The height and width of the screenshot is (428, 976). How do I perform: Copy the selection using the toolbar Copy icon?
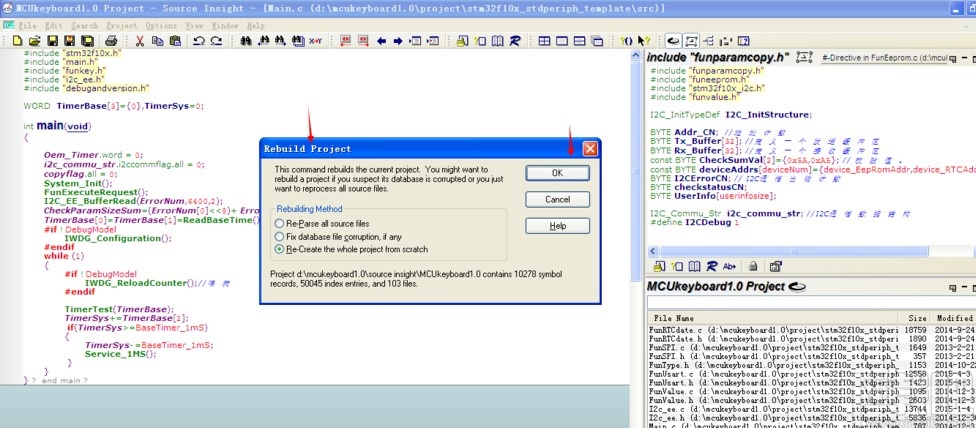(x=157, y=41)
